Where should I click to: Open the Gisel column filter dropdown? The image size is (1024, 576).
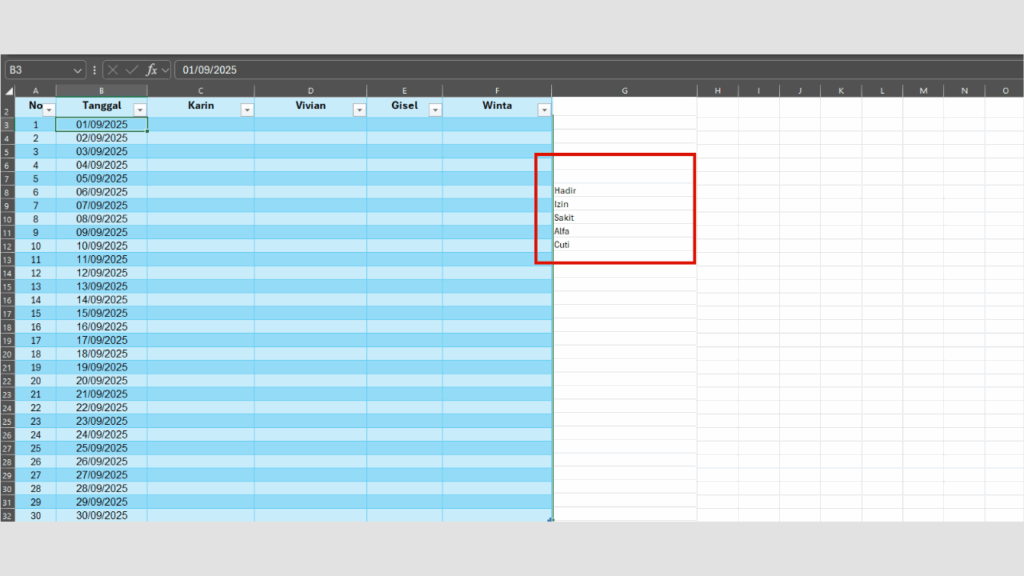434,110
